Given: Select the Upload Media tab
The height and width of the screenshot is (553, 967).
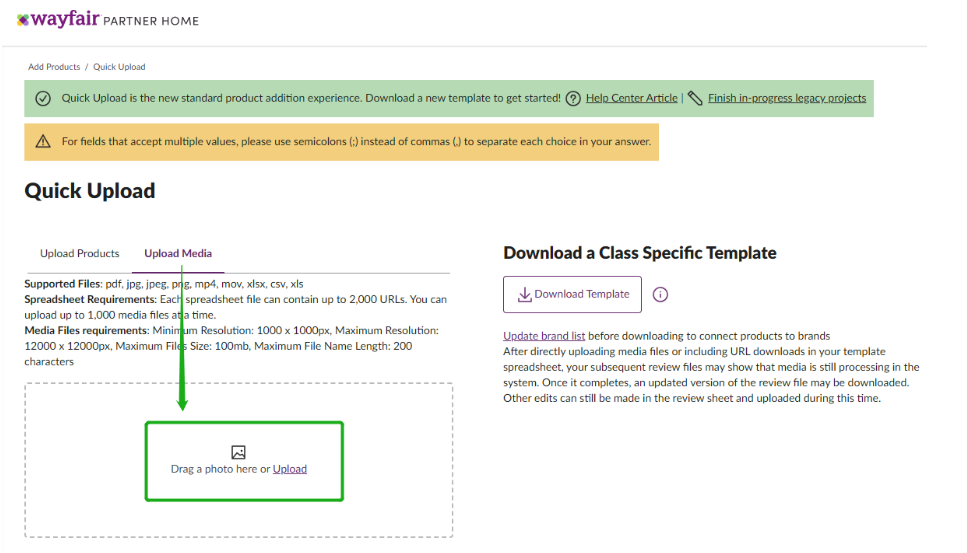Looking at the screenshot, I should 178,254.
